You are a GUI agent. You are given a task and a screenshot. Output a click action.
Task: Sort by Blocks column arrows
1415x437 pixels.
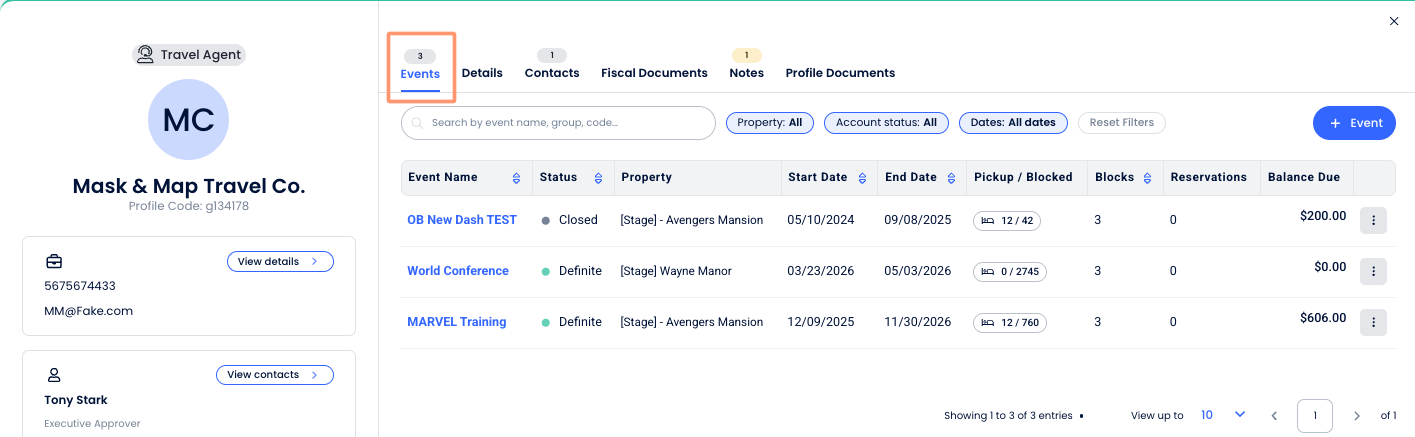tap(1149, 178)
